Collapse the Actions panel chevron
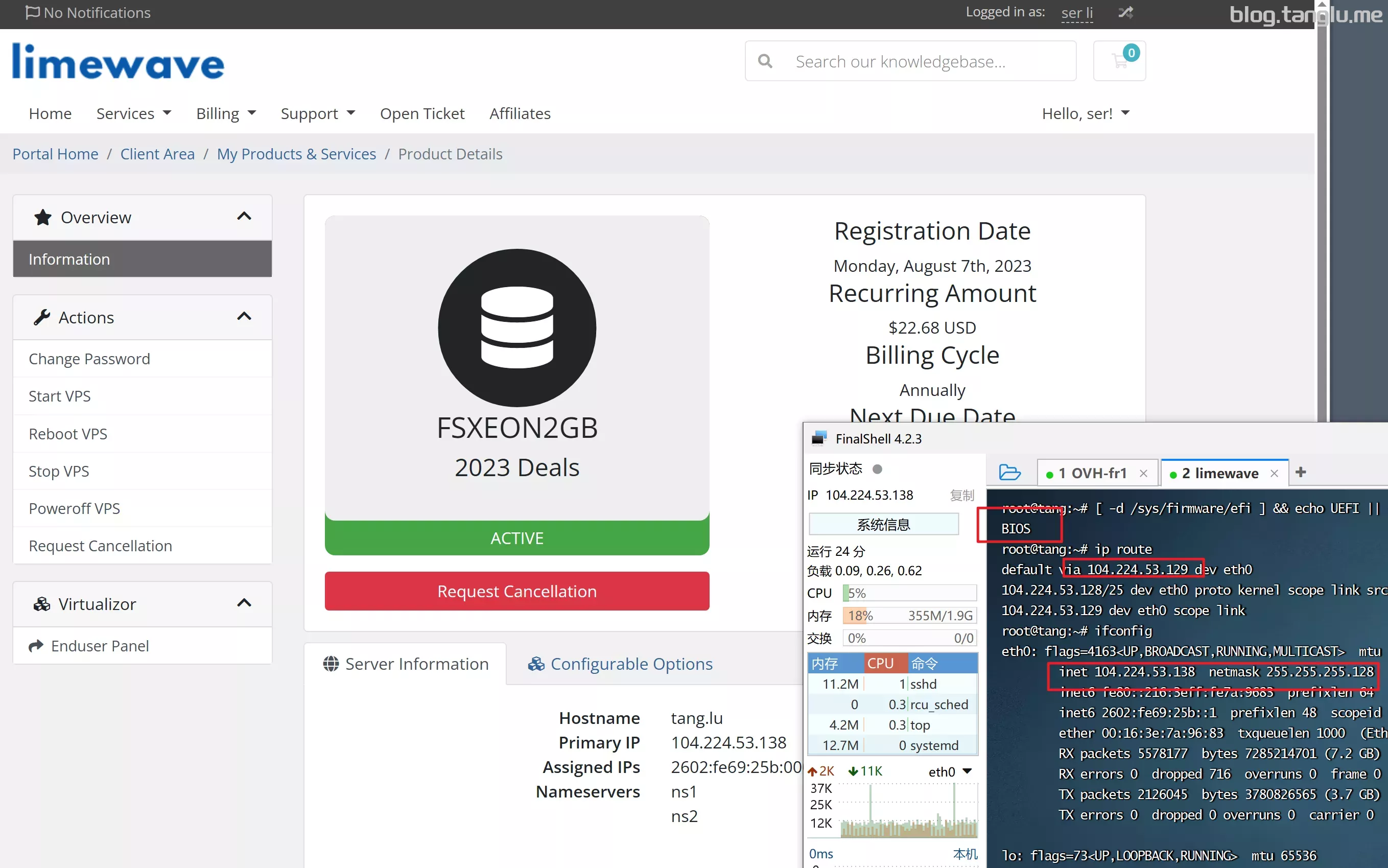Viewport: 1388px width, 868px height. tap(244, 316)
